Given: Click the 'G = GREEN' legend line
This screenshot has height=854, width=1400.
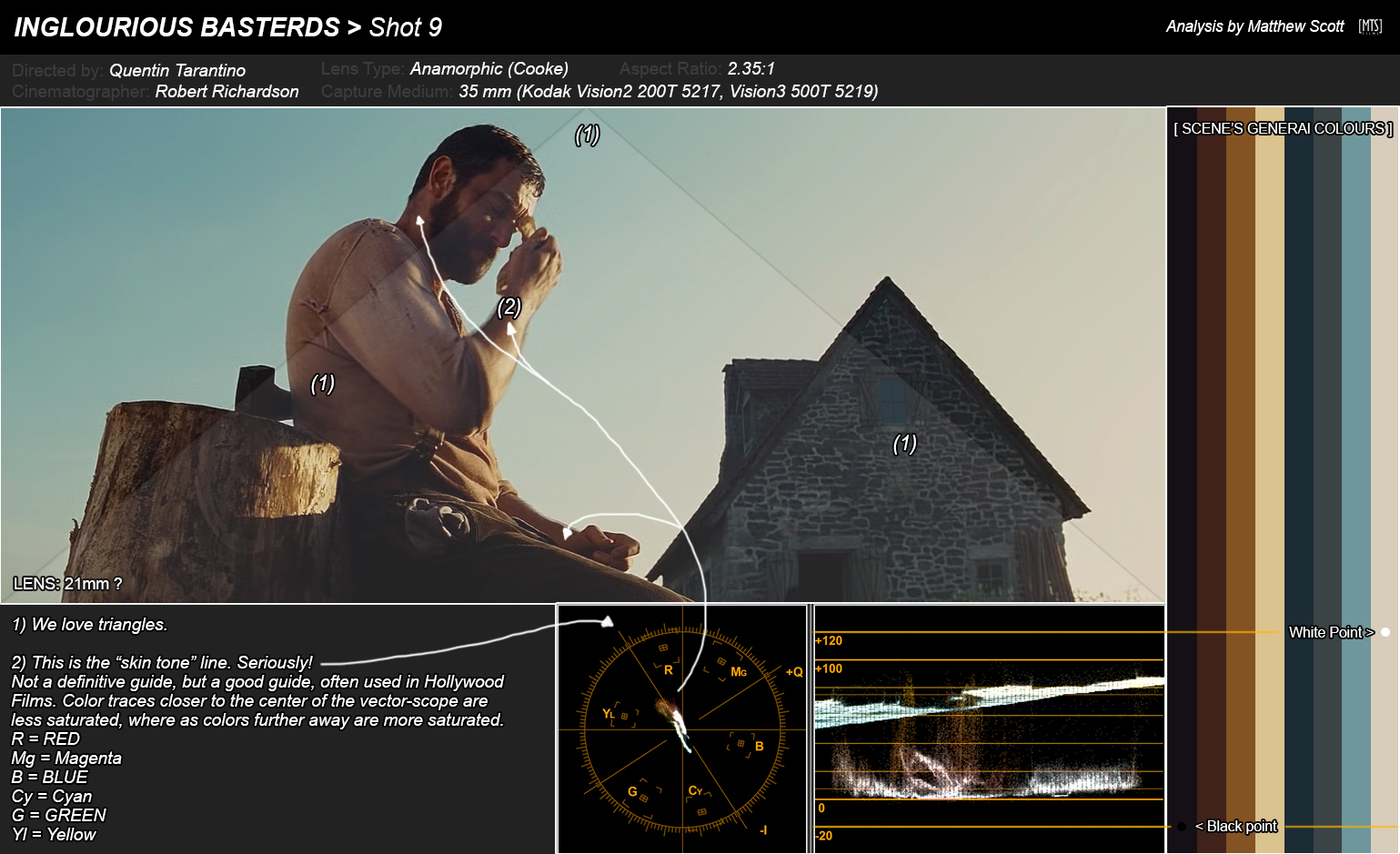Looking at the screenshot, I should pyautogui.click(x=59, y=815).
